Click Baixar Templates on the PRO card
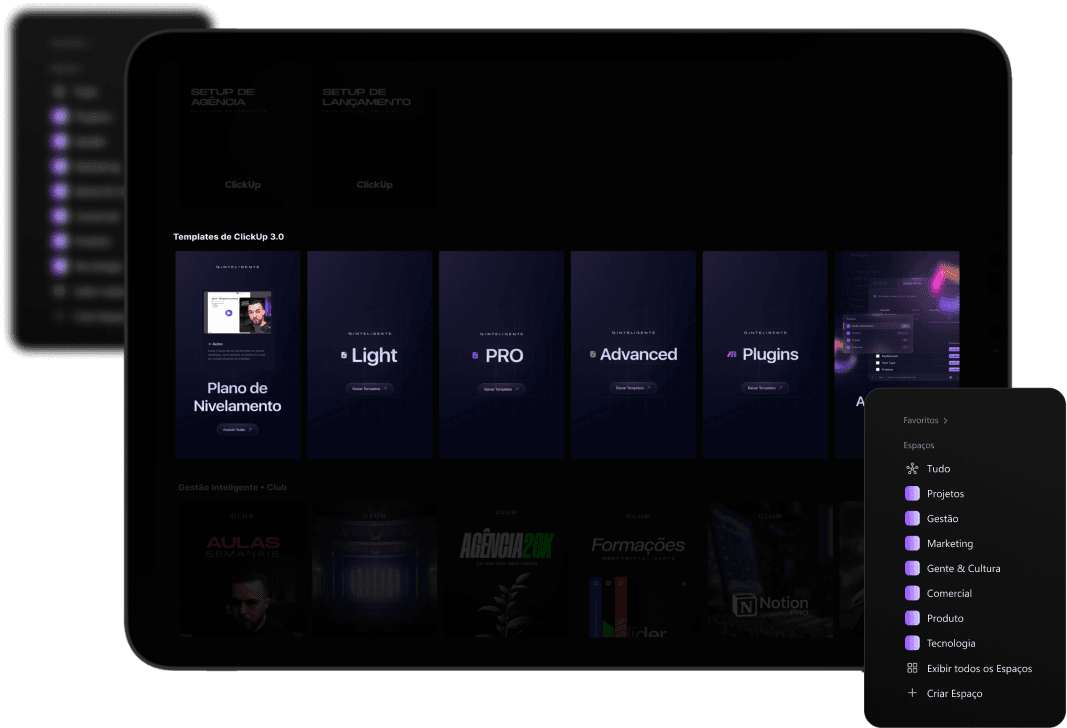 pyautogui.click(x=502, y=389)
